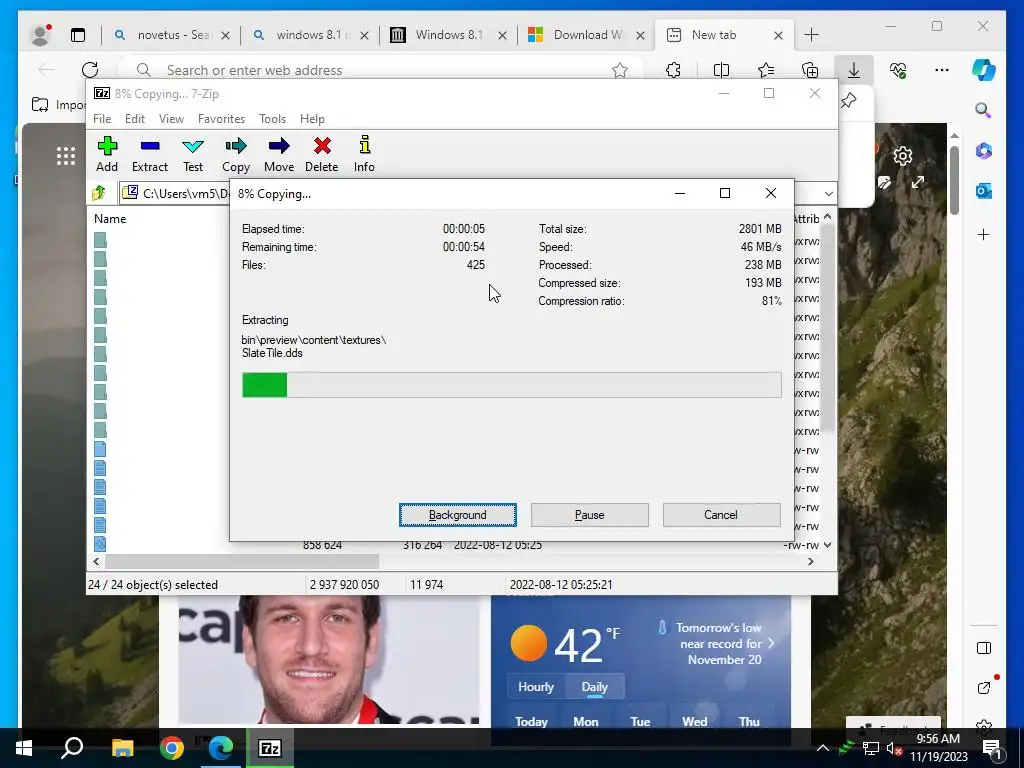Image resolution: width=1024 pixels, height=768 pixels.
Task: Open browser essentials heart icon
Action: pos(898,70)
